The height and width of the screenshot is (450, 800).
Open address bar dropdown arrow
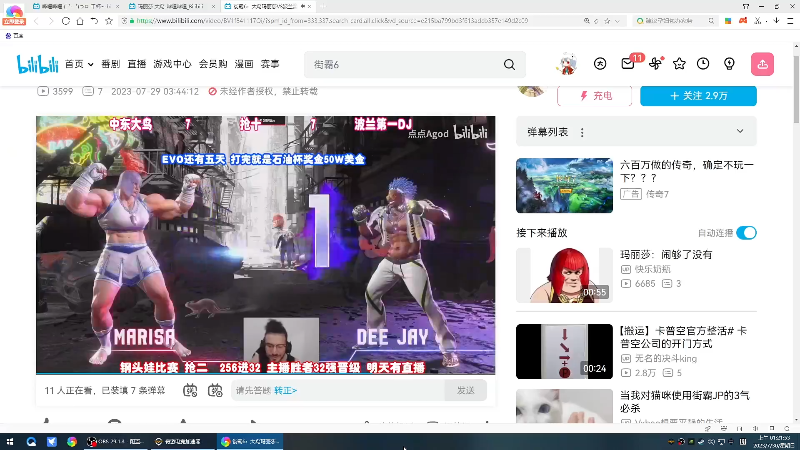617,21
